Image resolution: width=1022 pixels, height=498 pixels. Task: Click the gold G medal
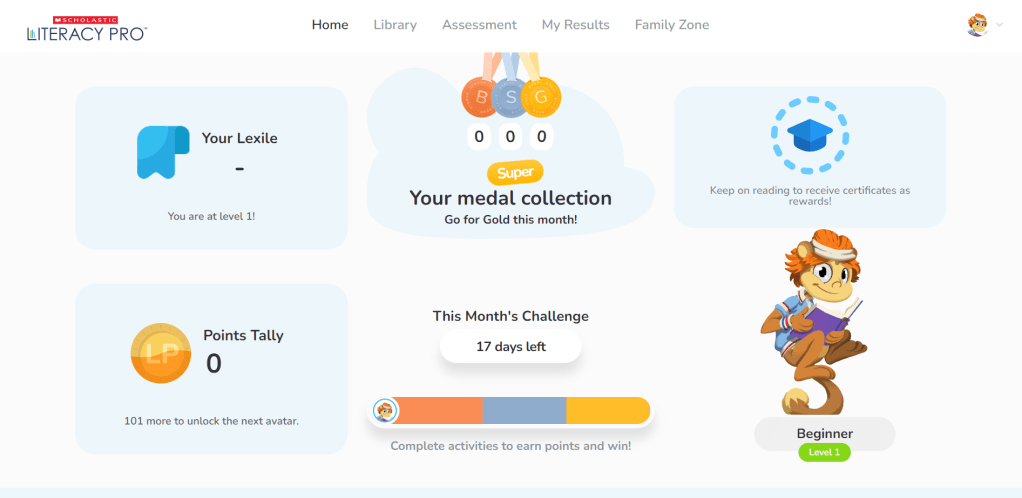coord(541,97)
